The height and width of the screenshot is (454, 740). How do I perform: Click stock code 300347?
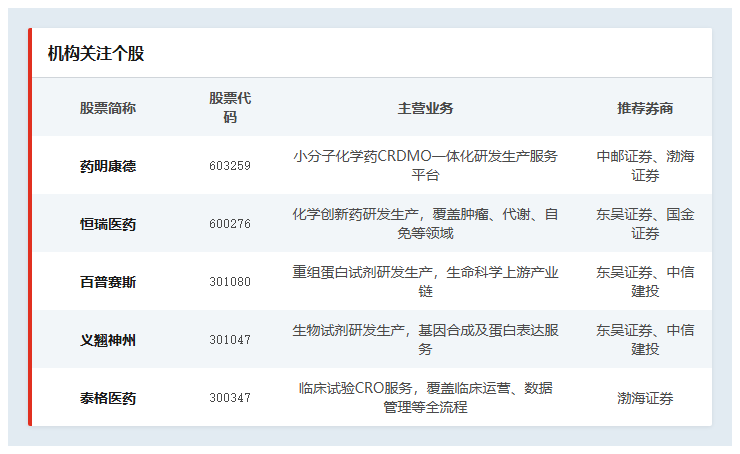230,398
